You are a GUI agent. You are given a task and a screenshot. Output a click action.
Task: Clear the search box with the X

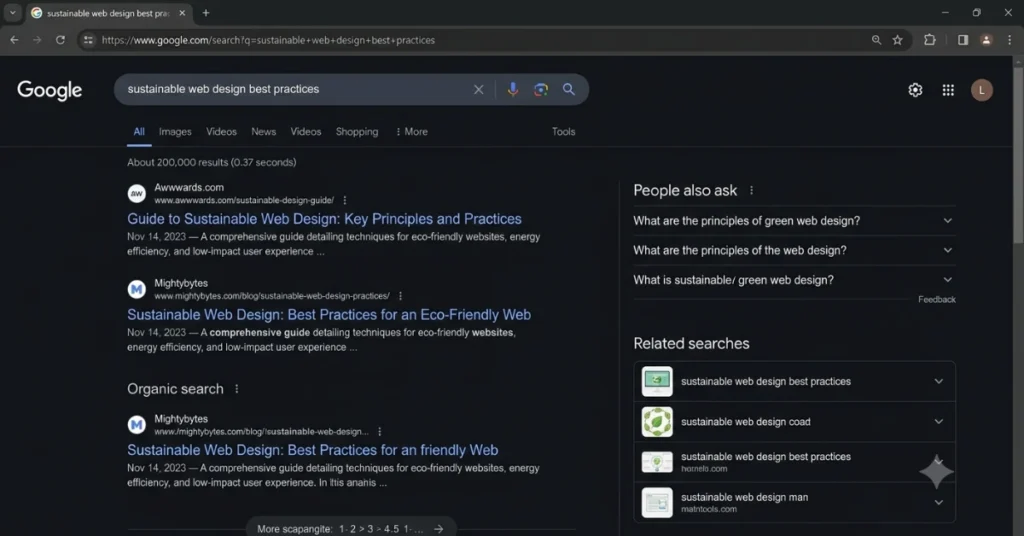click(479, 89)
